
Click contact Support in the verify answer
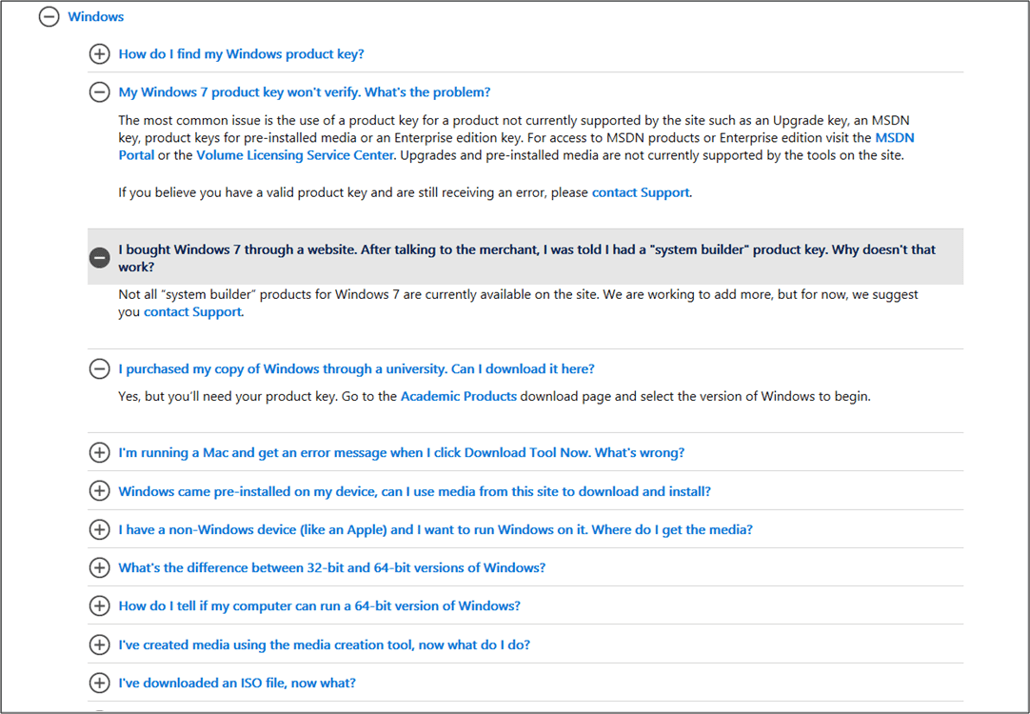[640, 192]
